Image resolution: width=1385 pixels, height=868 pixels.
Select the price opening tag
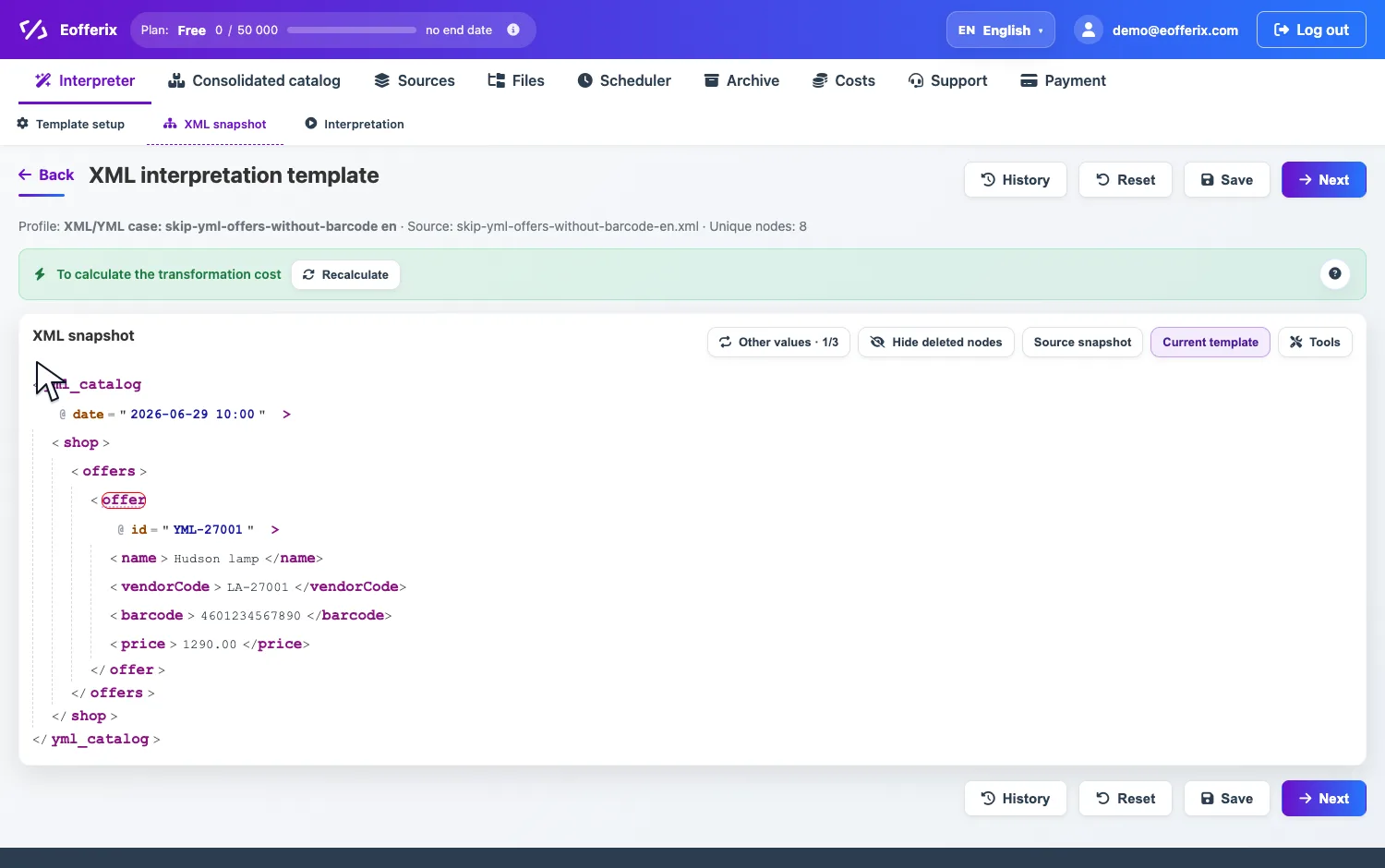pyautogui.click(x=143, y=644)
